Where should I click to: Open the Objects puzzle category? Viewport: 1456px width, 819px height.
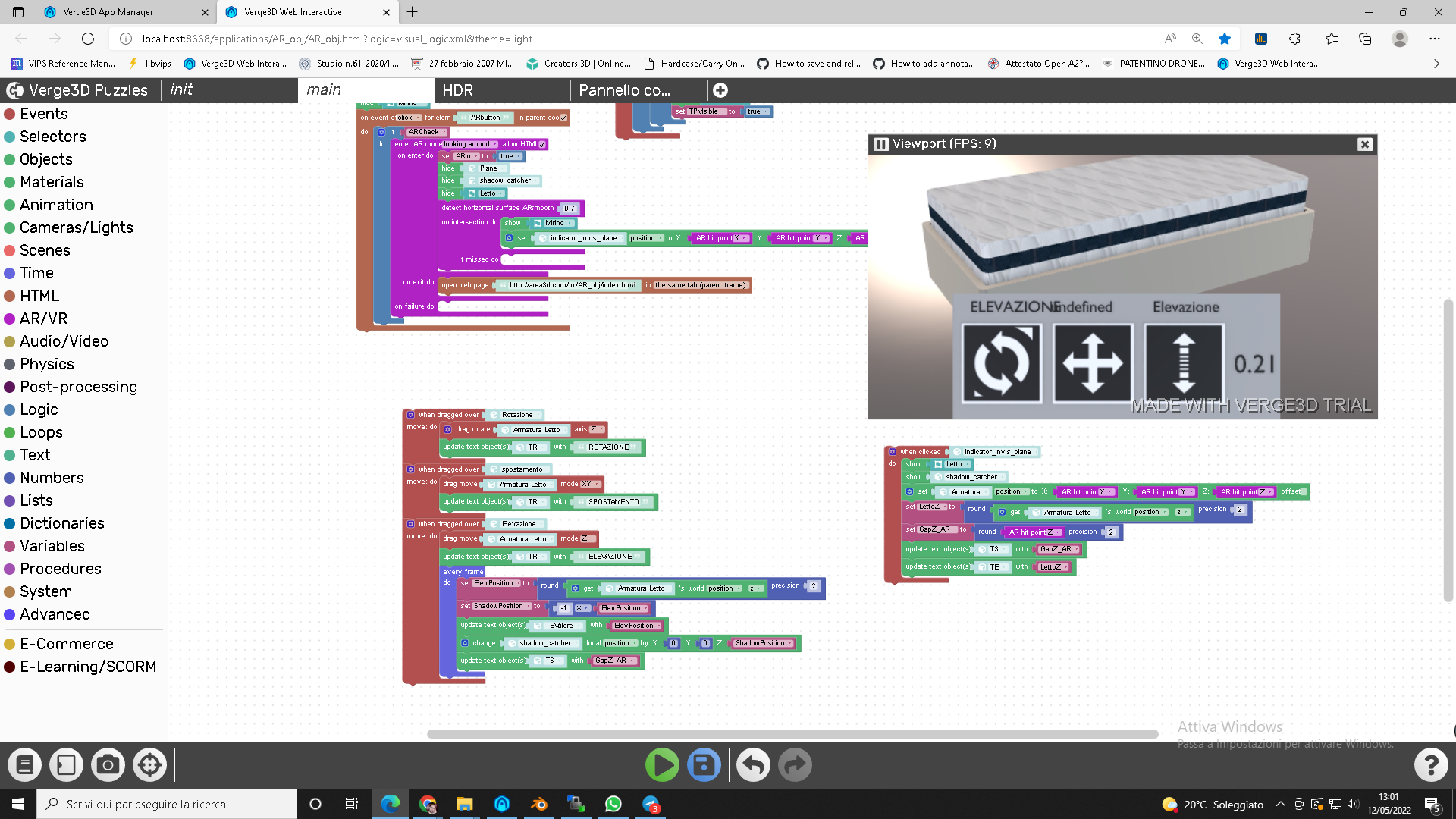coord(46,159)
